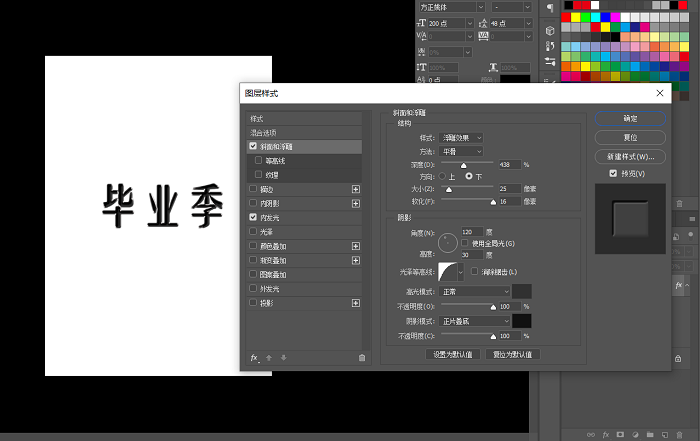This screenshot has height=441, width=700.
Task: Delete effect with dialog trash icon
Action: click(x=361, y=357)
